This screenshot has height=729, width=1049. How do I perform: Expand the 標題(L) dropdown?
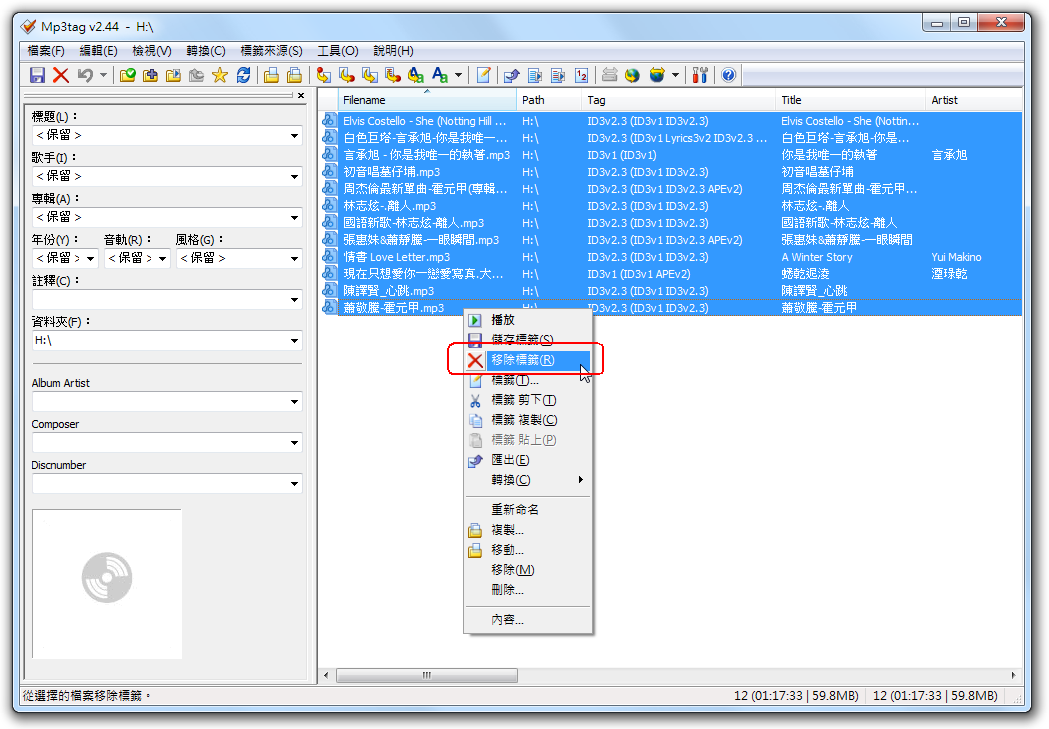(294, 136)
